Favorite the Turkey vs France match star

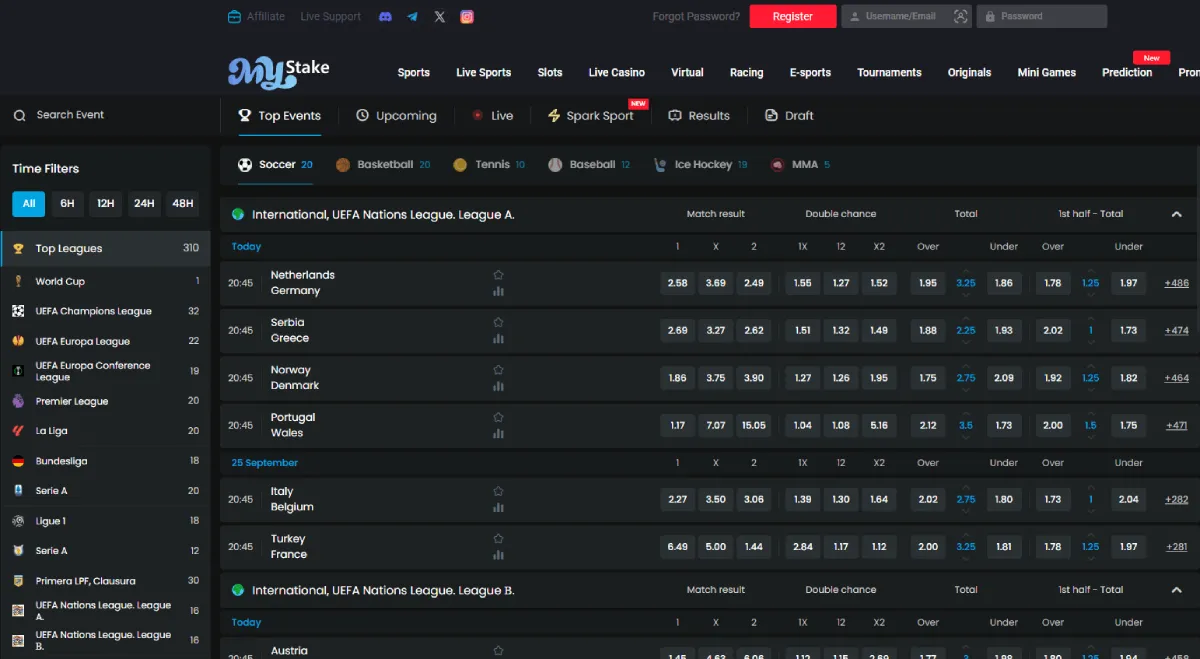tap(498, 538)
